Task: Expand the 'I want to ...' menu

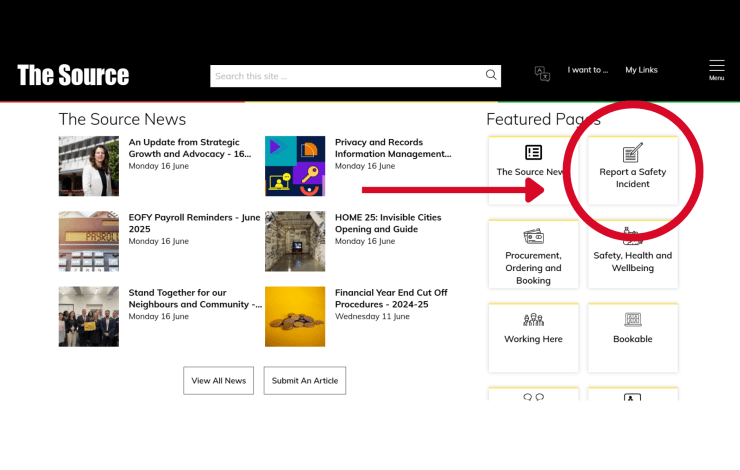Action: [x=587, y=70]
